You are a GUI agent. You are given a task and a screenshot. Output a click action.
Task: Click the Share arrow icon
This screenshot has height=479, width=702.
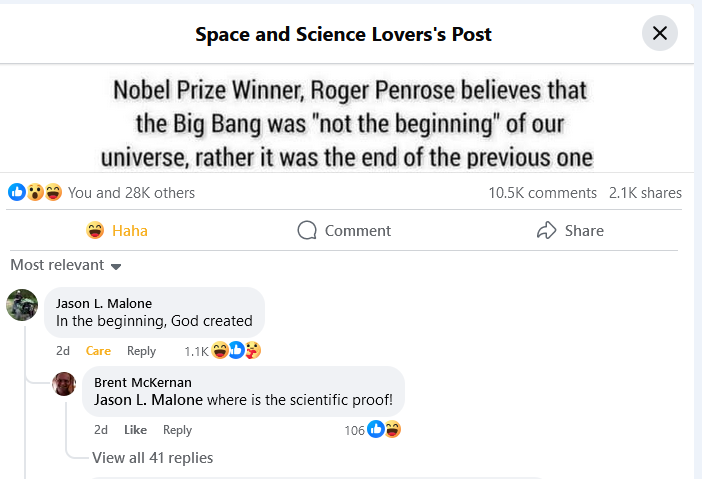click(x=546, y=231)
